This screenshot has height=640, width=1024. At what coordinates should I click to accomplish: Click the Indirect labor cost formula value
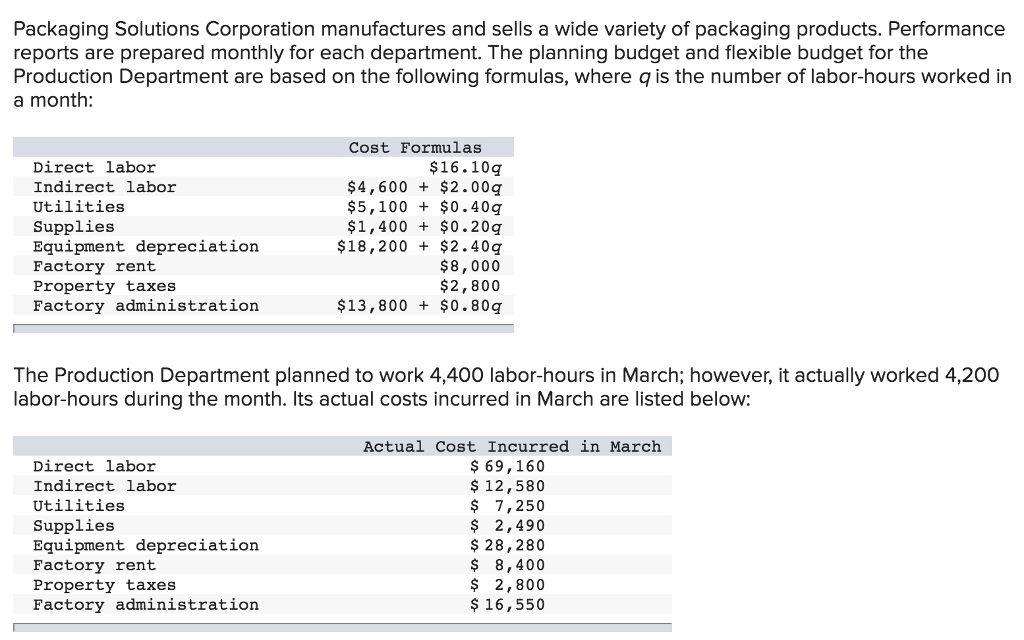coord(424,187)
